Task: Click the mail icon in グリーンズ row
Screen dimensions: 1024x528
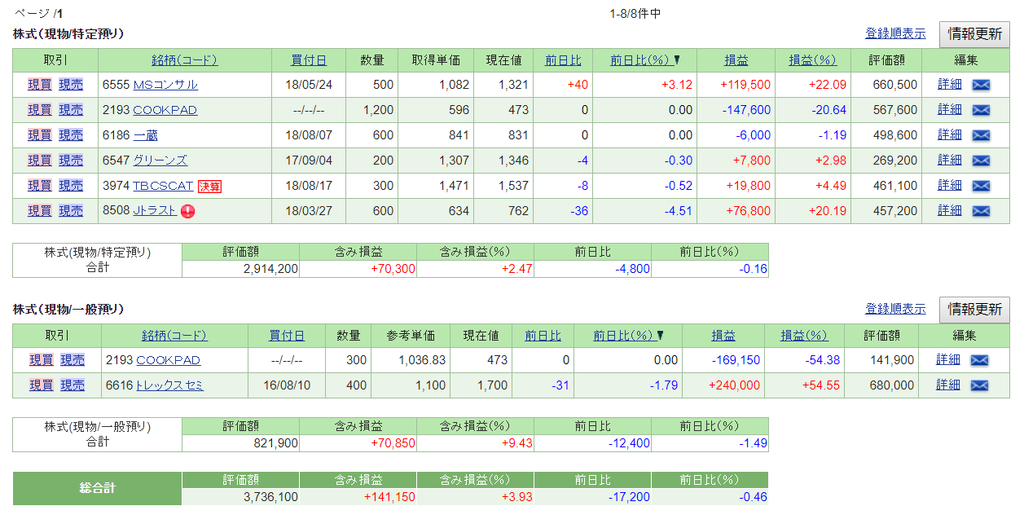Action: (x=981, y=161)
